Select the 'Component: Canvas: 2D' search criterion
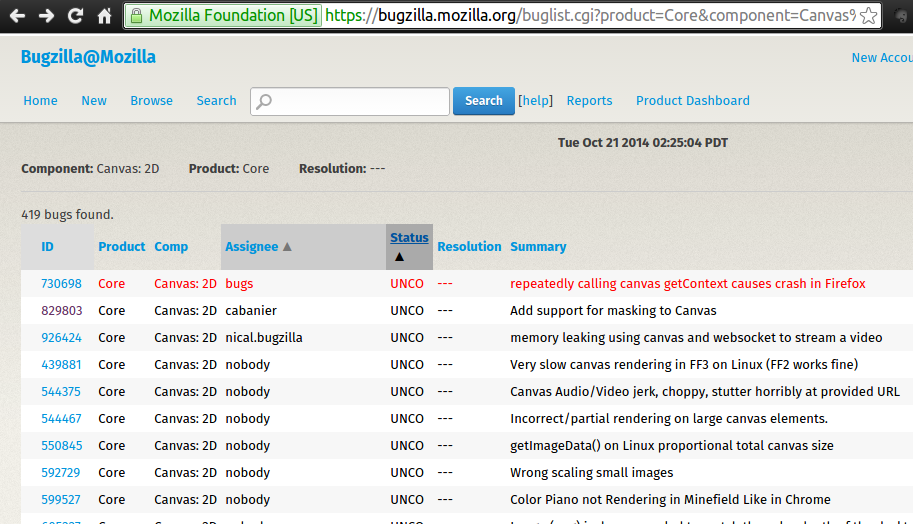This screenshot has width=913, height=524. pyautogui.click(x=90, y=169)
